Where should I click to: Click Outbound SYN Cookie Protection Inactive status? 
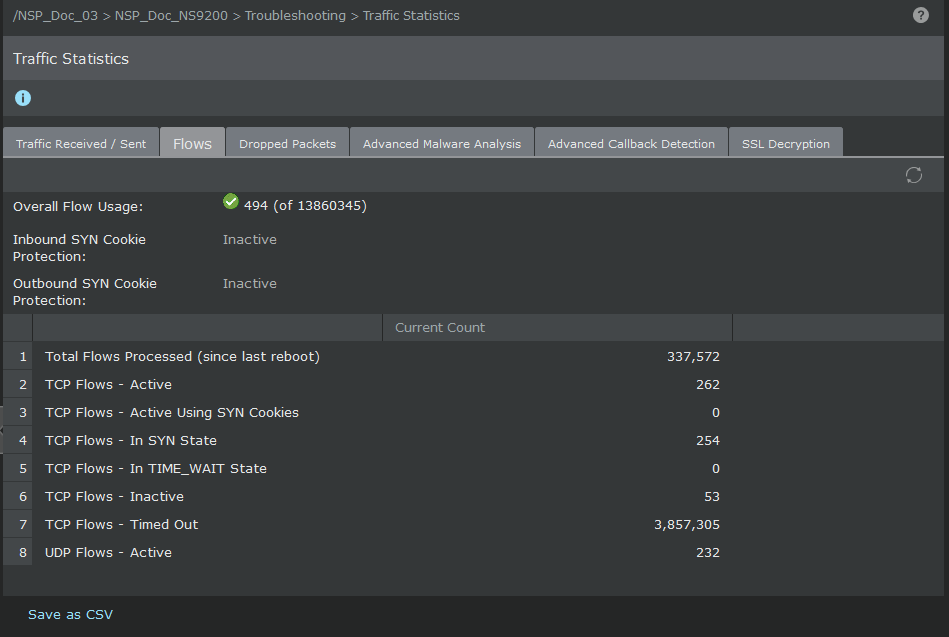coord(249,283)
